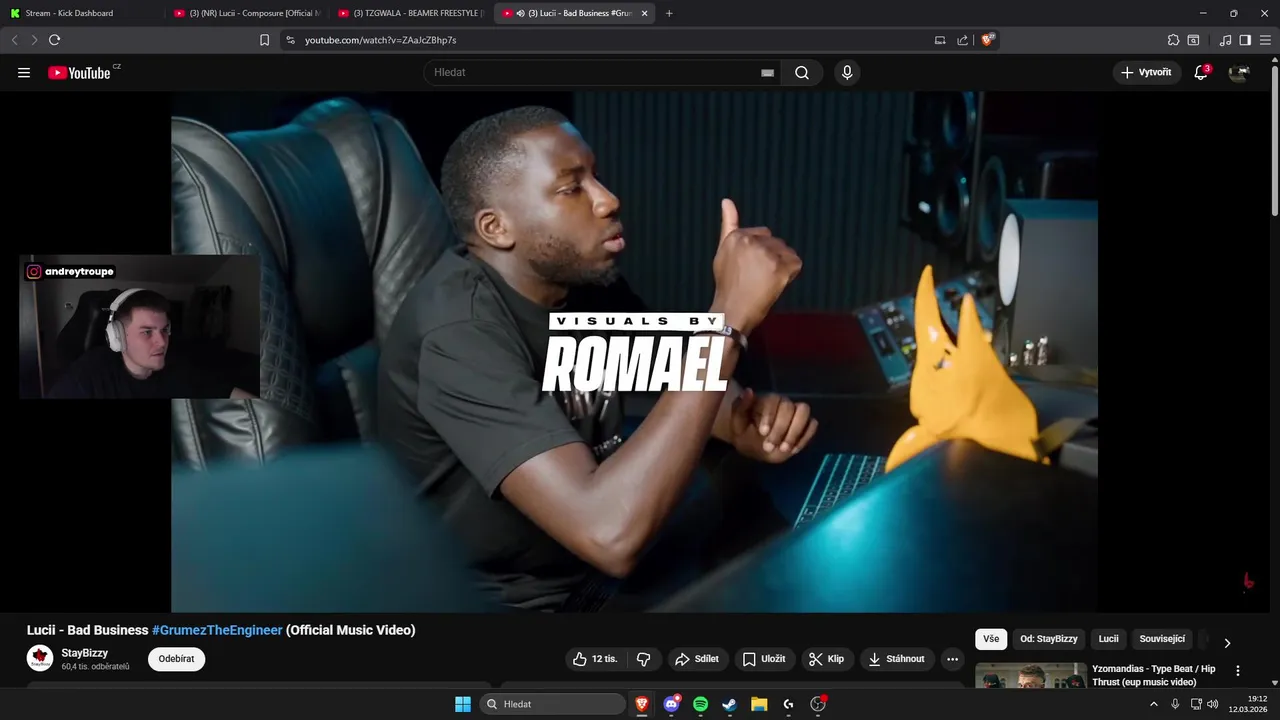Screen dimensions: 1280x720
Task: Open tab search icon in toolbar
Action: pyautogui.click(x=1193, y=40)
